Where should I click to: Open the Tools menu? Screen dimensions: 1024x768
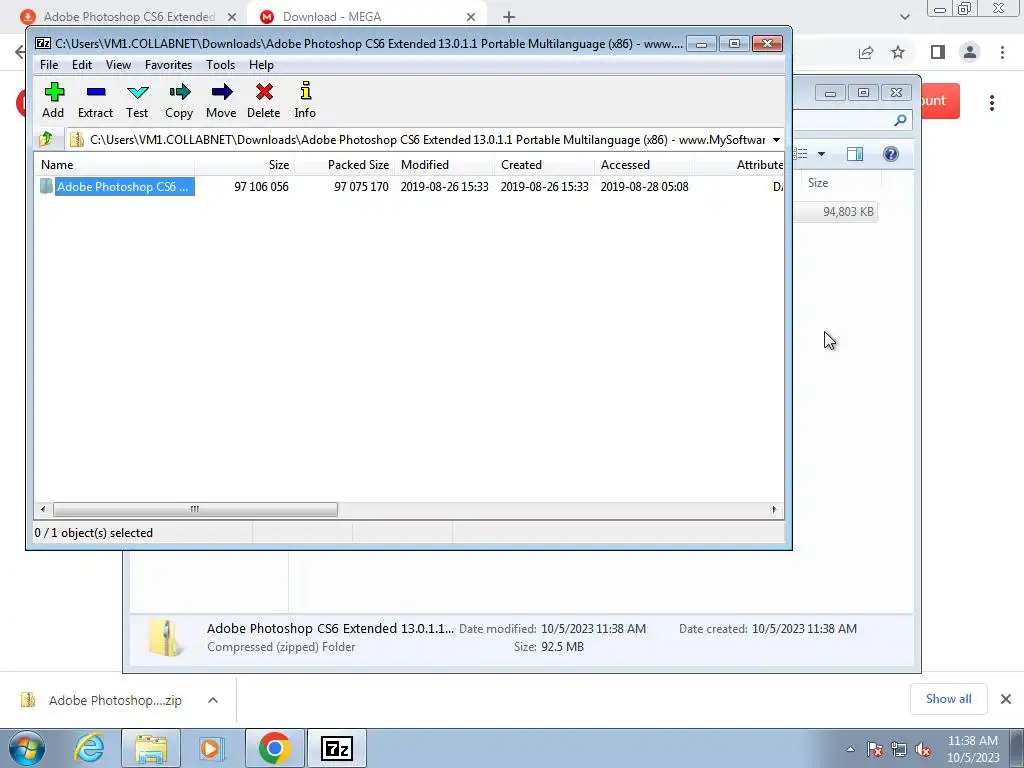[220, 65]
